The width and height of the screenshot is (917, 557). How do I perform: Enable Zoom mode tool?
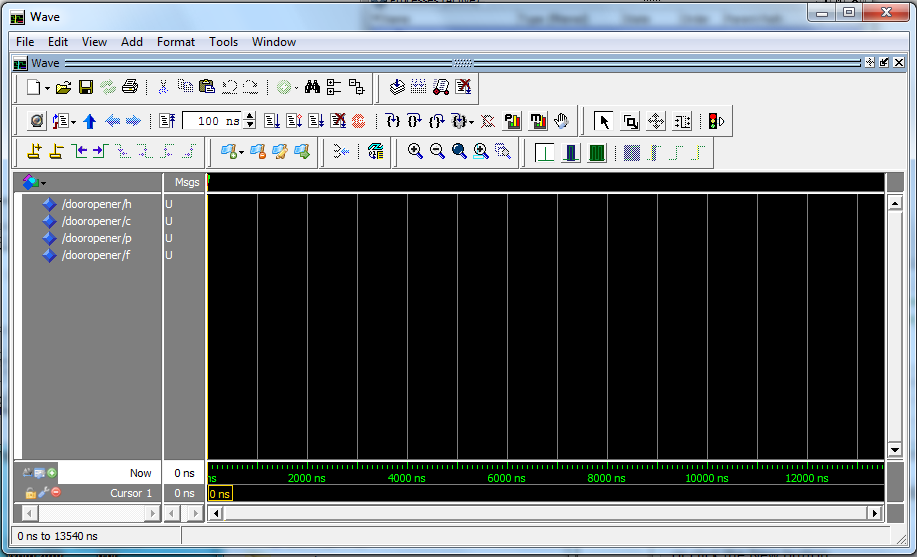(x=630, y=121)
